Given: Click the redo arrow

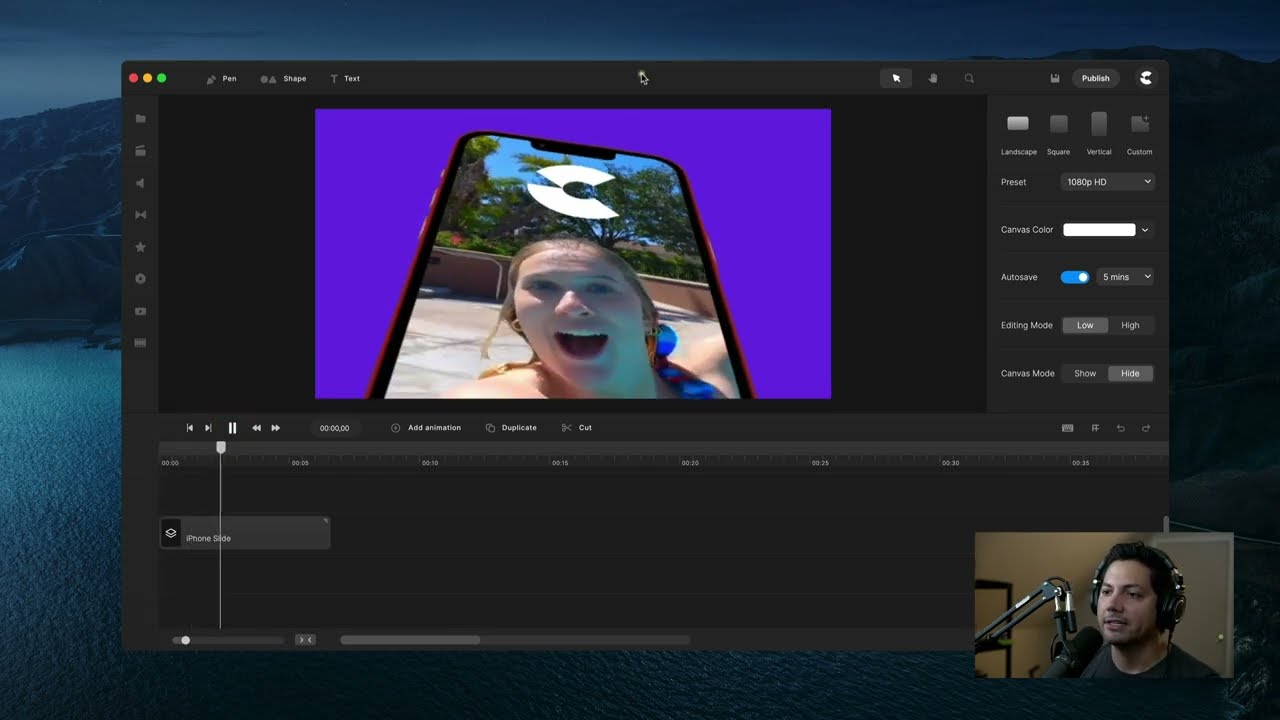Looking at the screenshot, I should [1146, 428].
